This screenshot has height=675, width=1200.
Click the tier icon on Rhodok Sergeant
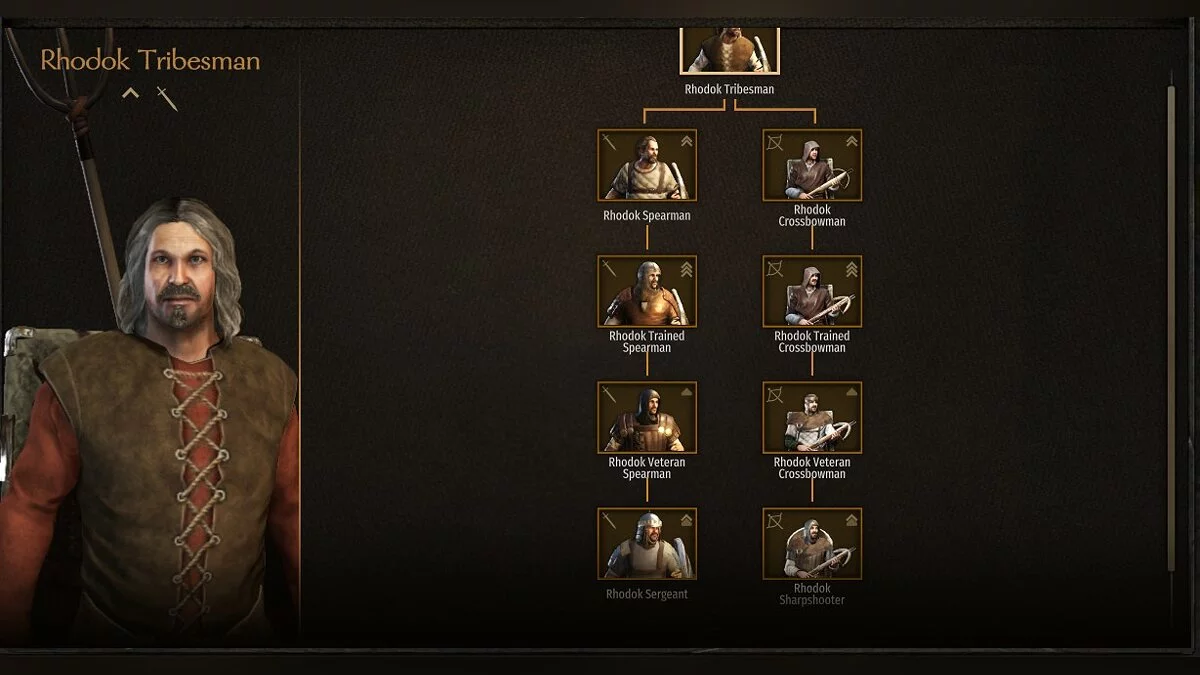[x=686, y=520]
